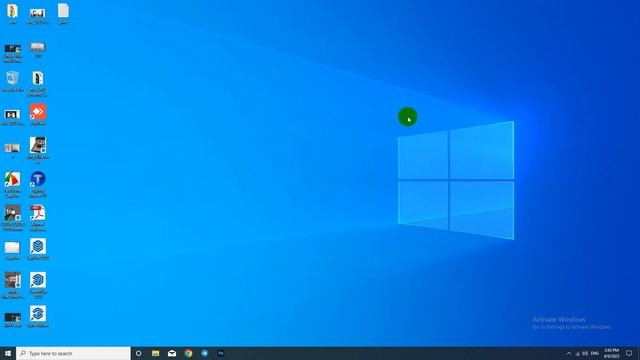Expand the hidden system tray icons chevron
The height and width of the screenshot is (360, 640).
coord(569,353)
